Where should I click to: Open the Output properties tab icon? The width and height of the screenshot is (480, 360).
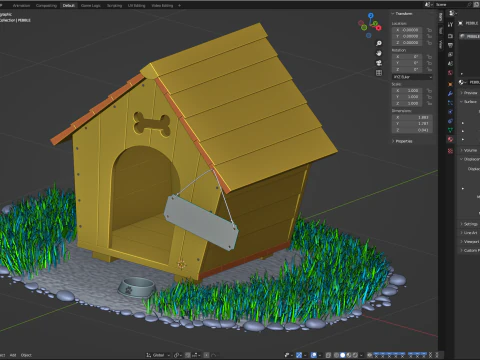[450, 45]
